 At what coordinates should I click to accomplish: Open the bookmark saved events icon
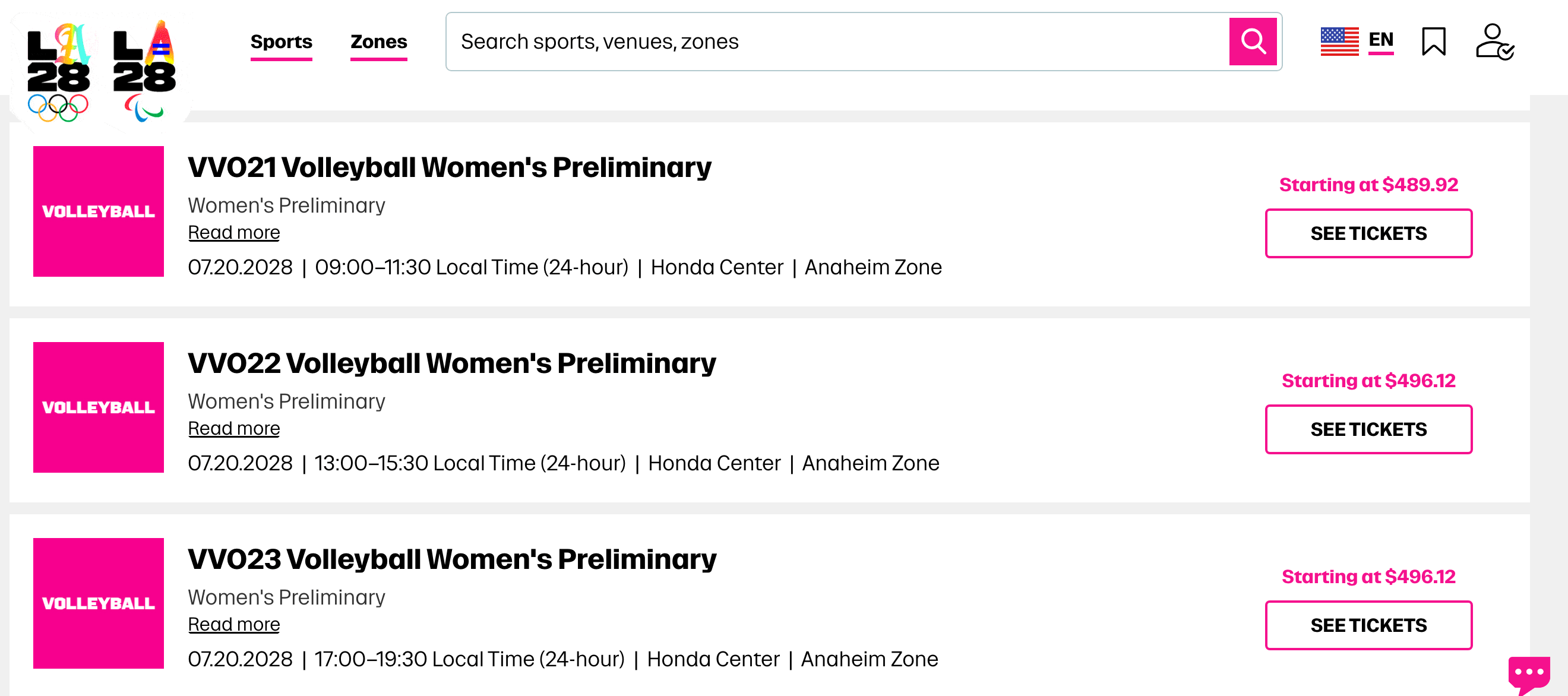point(1434,42)
